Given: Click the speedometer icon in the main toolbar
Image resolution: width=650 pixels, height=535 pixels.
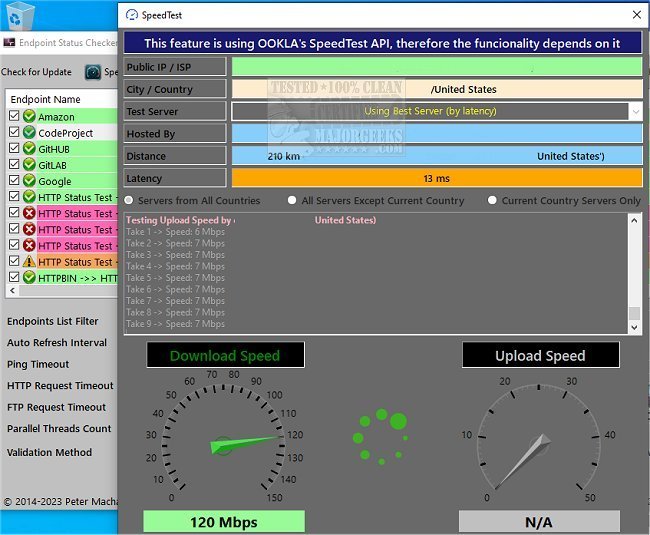Looking at the screenshot, I should coord(93,72).
